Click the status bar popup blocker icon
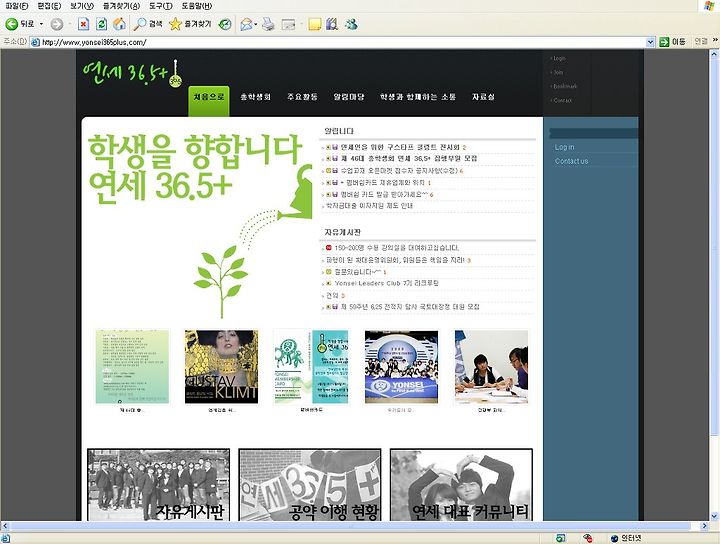The width and height of the screenshot is (720, 544). pyautogui.click(x=561, y=538)
